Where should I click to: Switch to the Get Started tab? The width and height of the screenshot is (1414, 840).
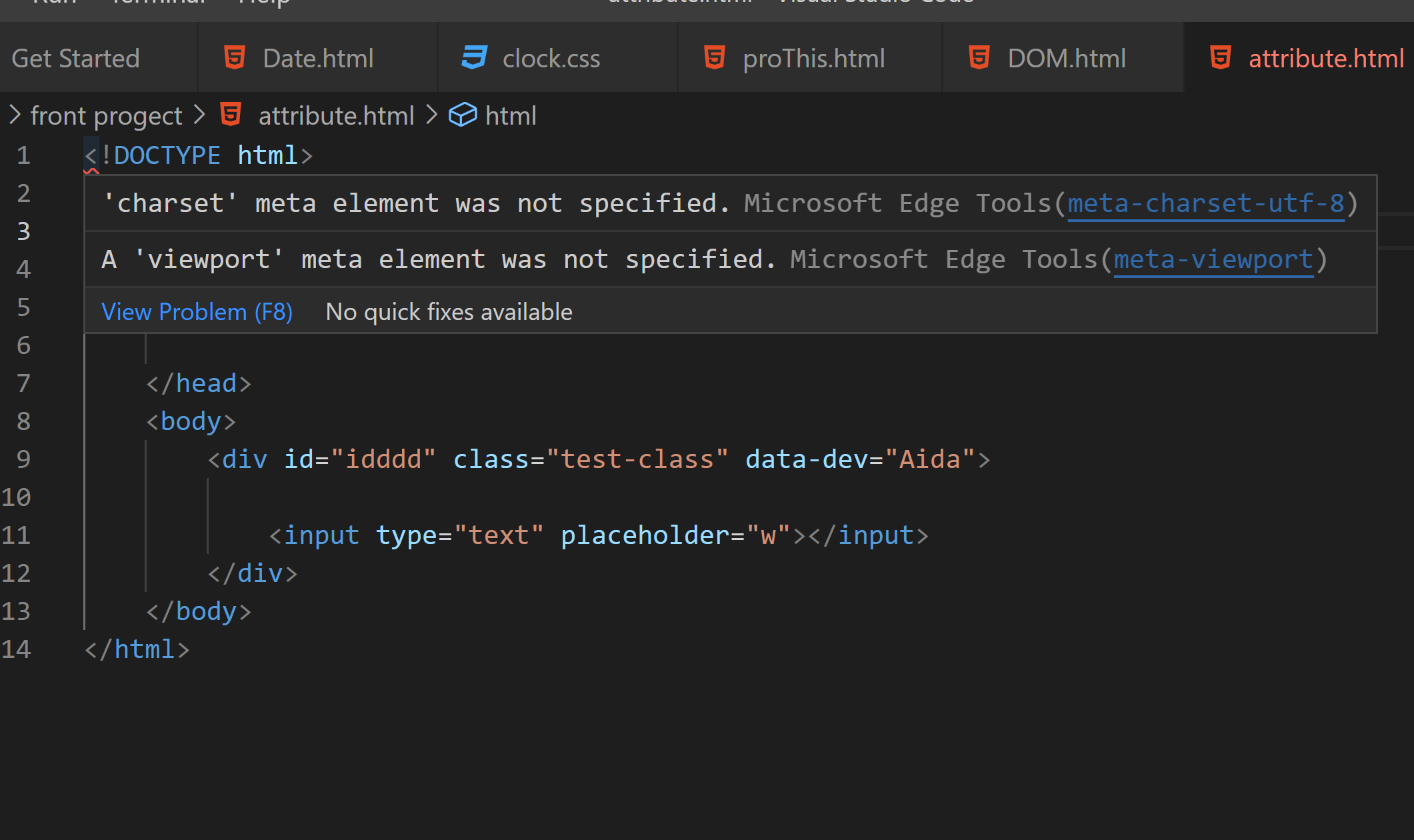click(76, 59)
